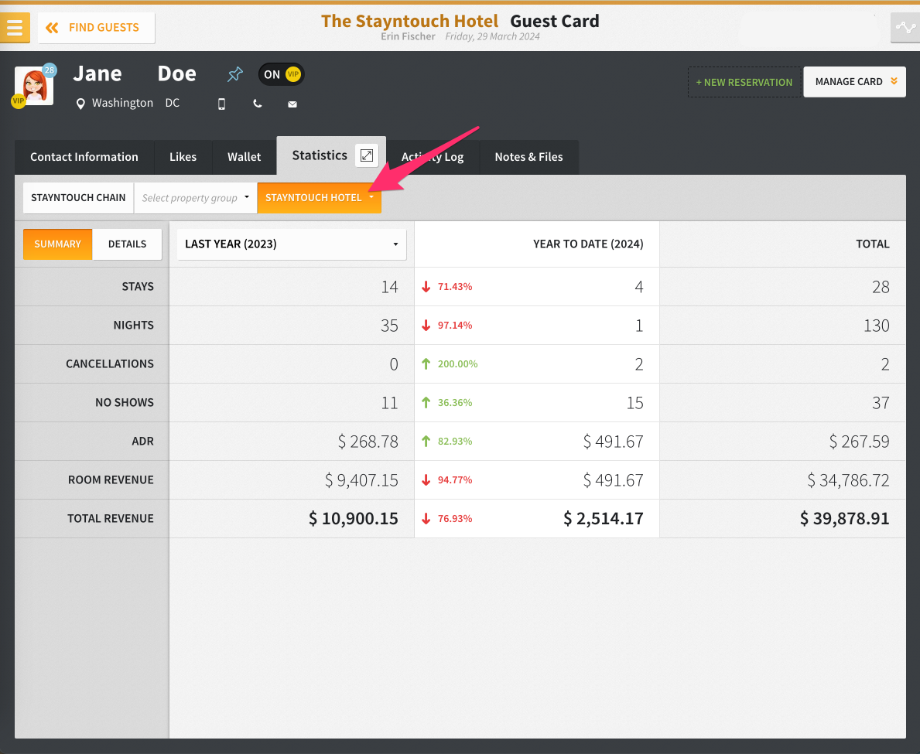This screenshot has width=920, height=754.
Task: Open the hamburger main menu
Action: 15,28
